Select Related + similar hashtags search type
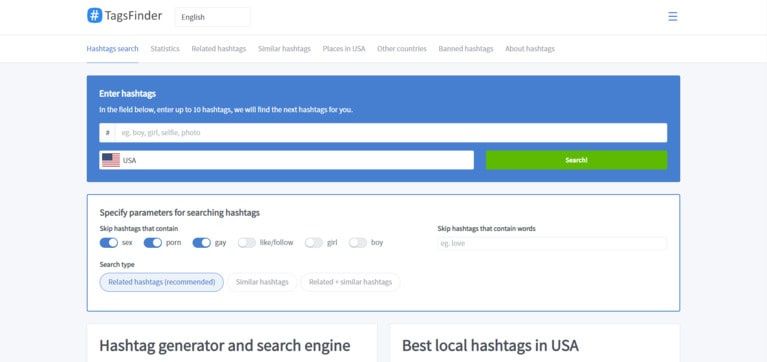767x362 pixels. pos(350,282)
